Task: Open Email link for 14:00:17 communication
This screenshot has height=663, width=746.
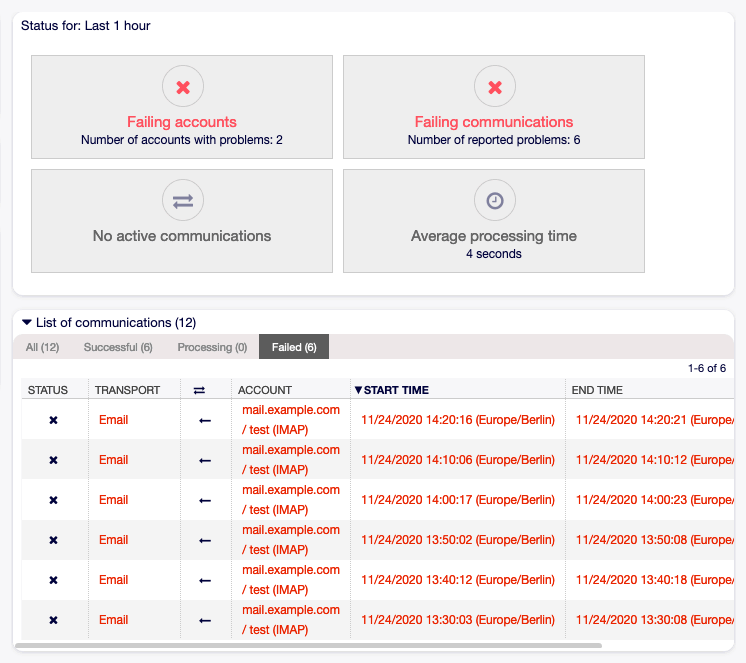Action: [113, 500]
